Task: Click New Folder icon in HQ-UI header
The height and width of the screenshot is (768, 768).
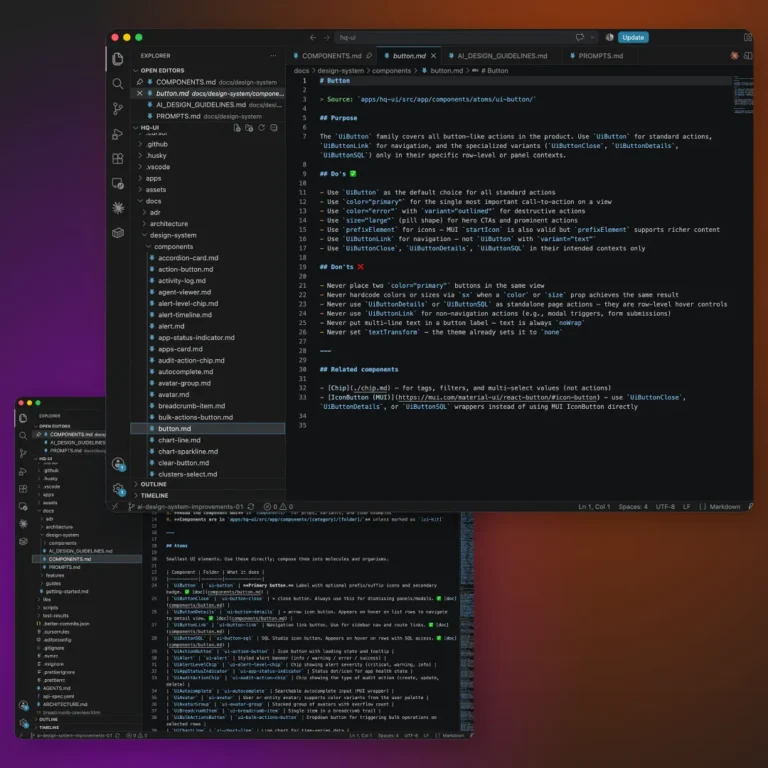Action: (249, 128)
